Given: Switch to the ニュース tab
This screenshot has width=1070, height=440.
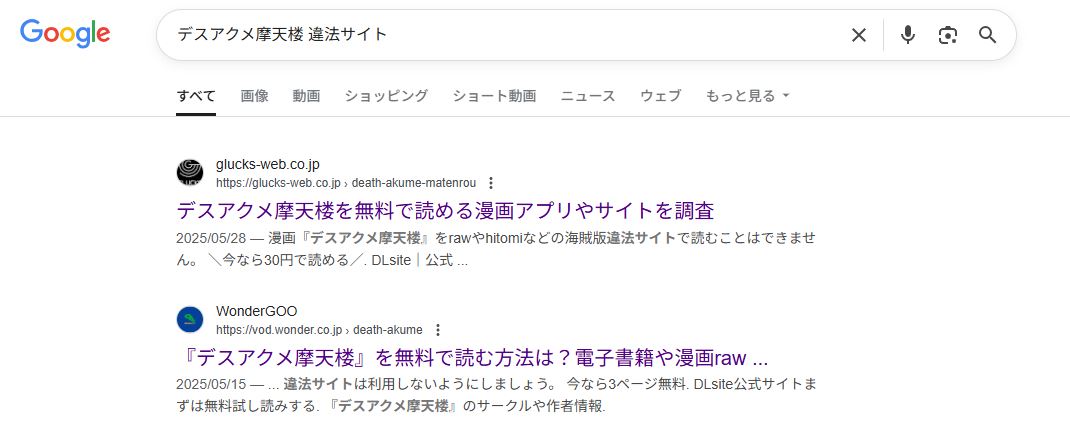Looking at the screenshot, I should point(588,96).
